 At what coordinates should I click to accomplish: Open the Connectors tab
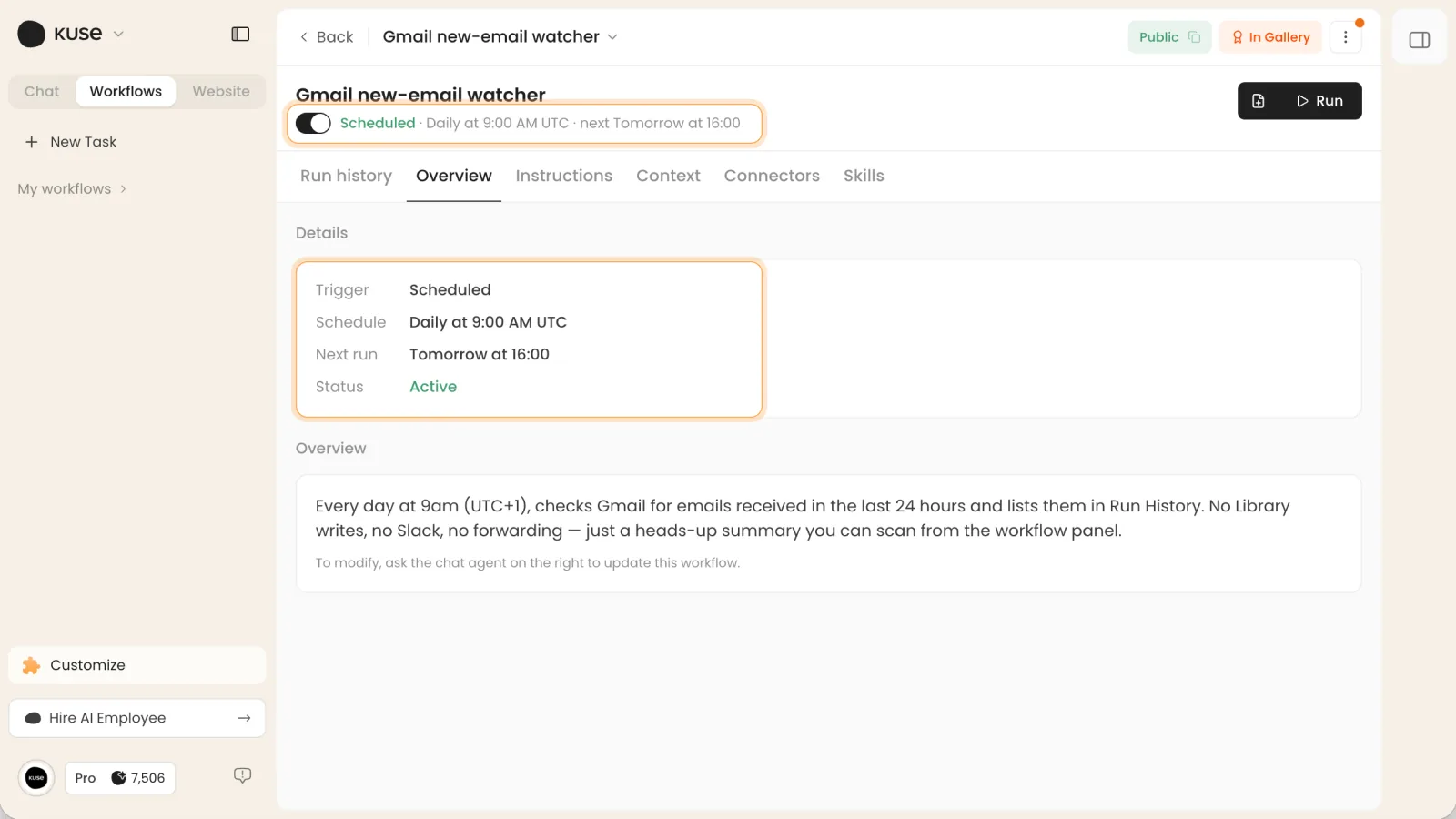point(772,176)
